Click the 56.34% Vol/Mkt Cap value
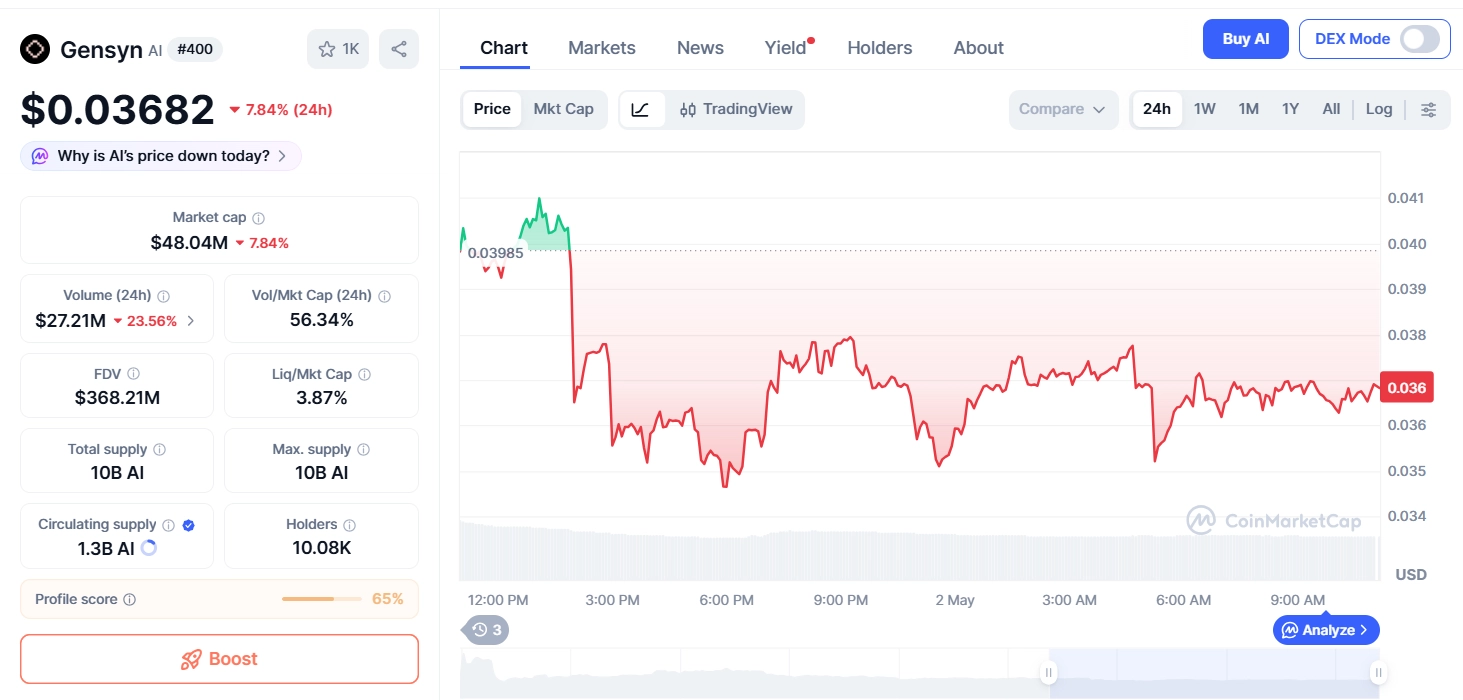Screen dimensions: 1463x700 coord(322,320)
